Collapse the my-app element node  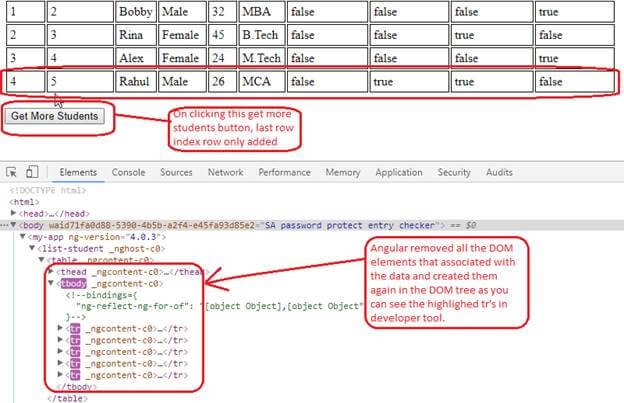pyautogui.click(x=23, y=237)
